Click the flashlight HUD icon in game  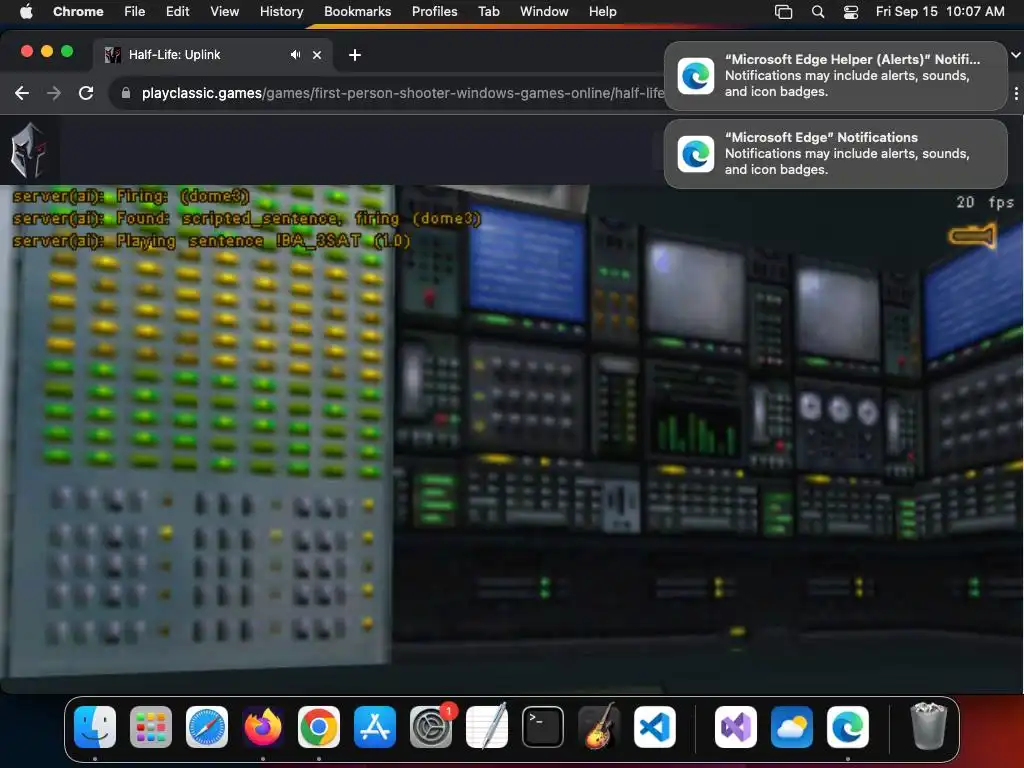tap(972, 236)
